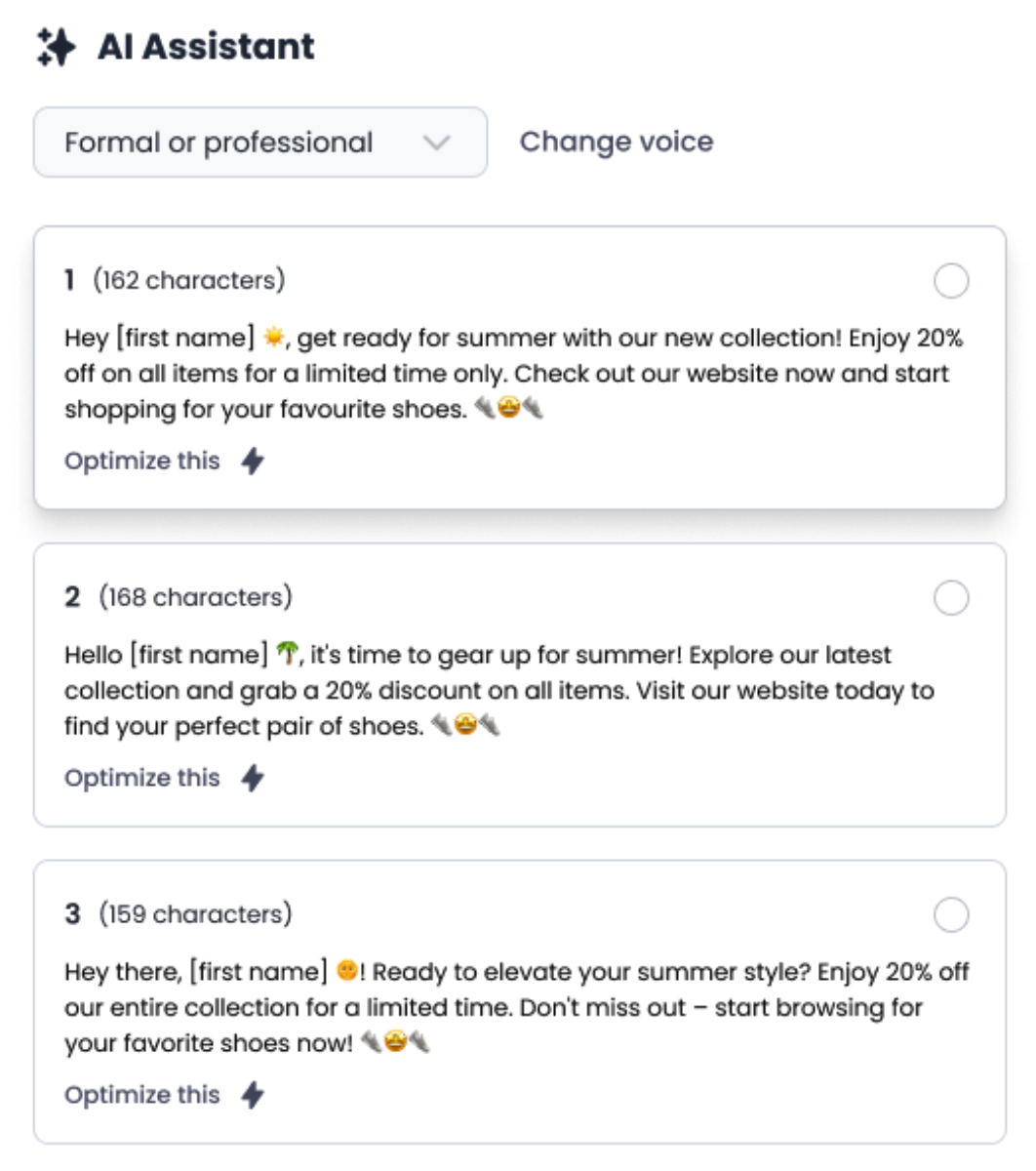The width and height of the screenshot is (1036, 1171).
Task: Click the shoe emojis ending message 1
Action: (508, 409)
